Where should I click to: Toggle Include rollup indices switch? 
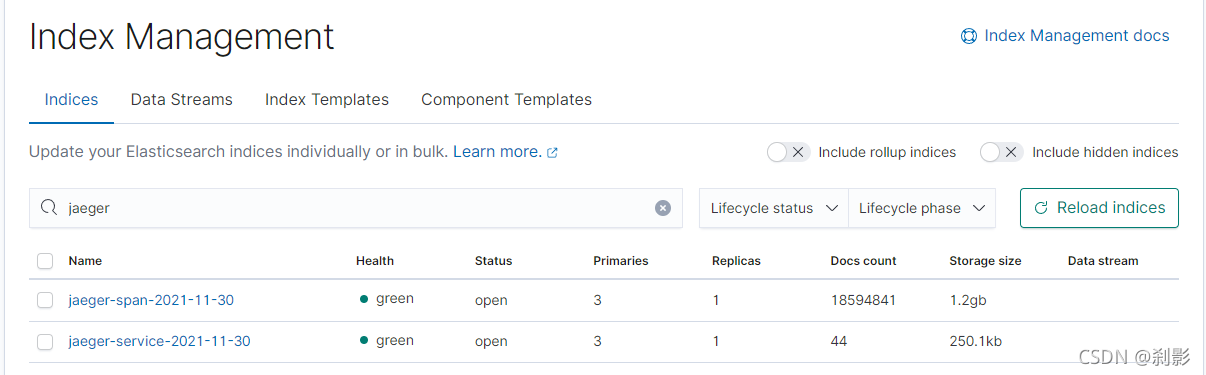(788, 152)
